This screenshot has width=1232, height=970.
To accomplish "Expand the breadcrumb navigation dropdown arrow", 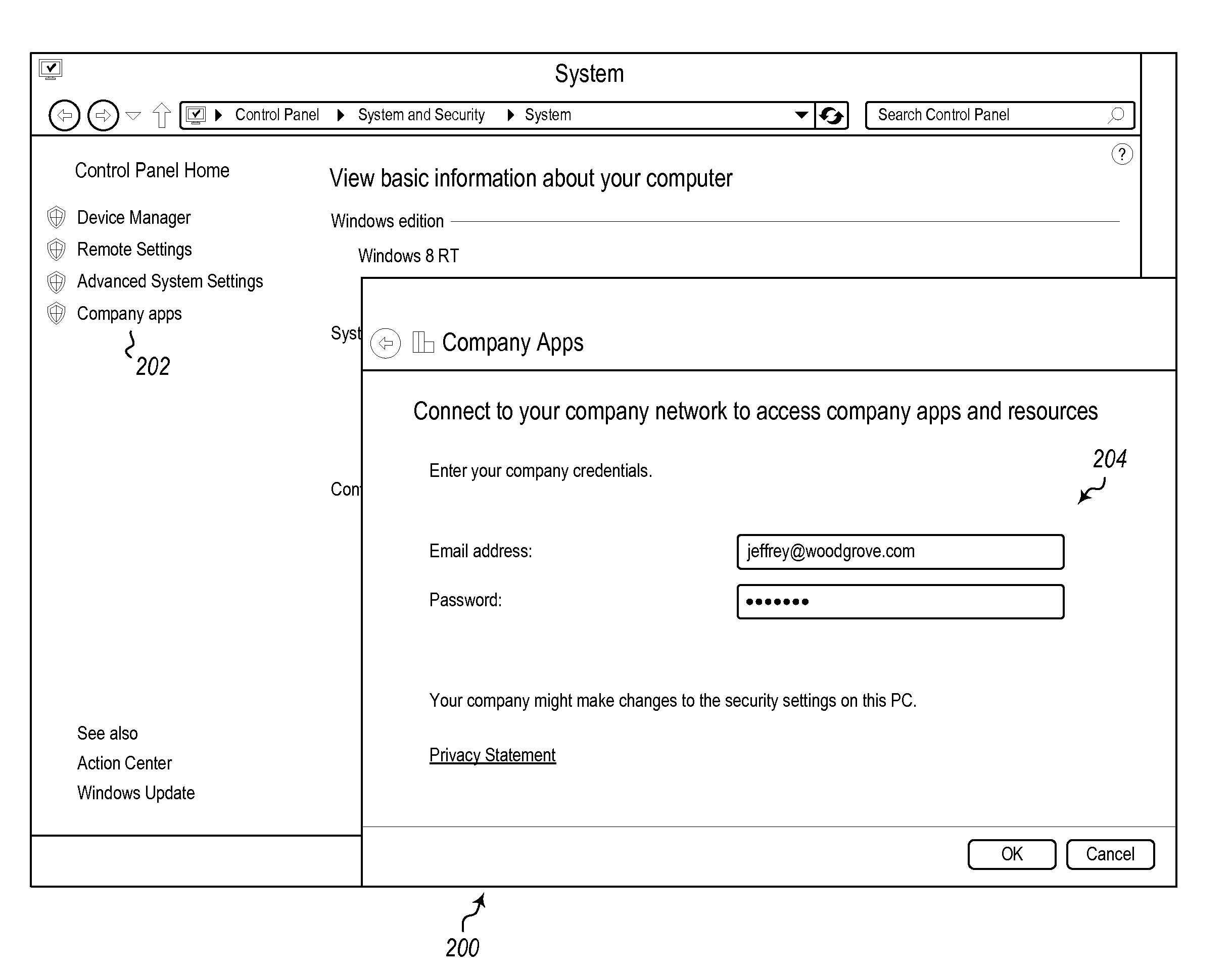I will click(x=800, y=112).
